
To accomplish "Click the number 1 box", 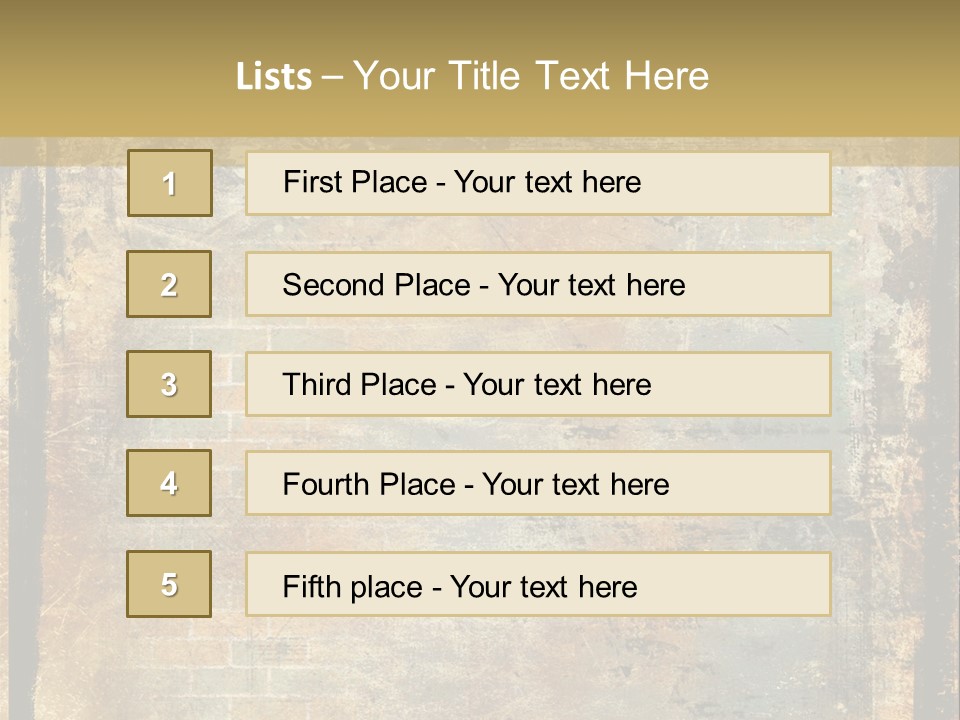I will click(169, 183).
